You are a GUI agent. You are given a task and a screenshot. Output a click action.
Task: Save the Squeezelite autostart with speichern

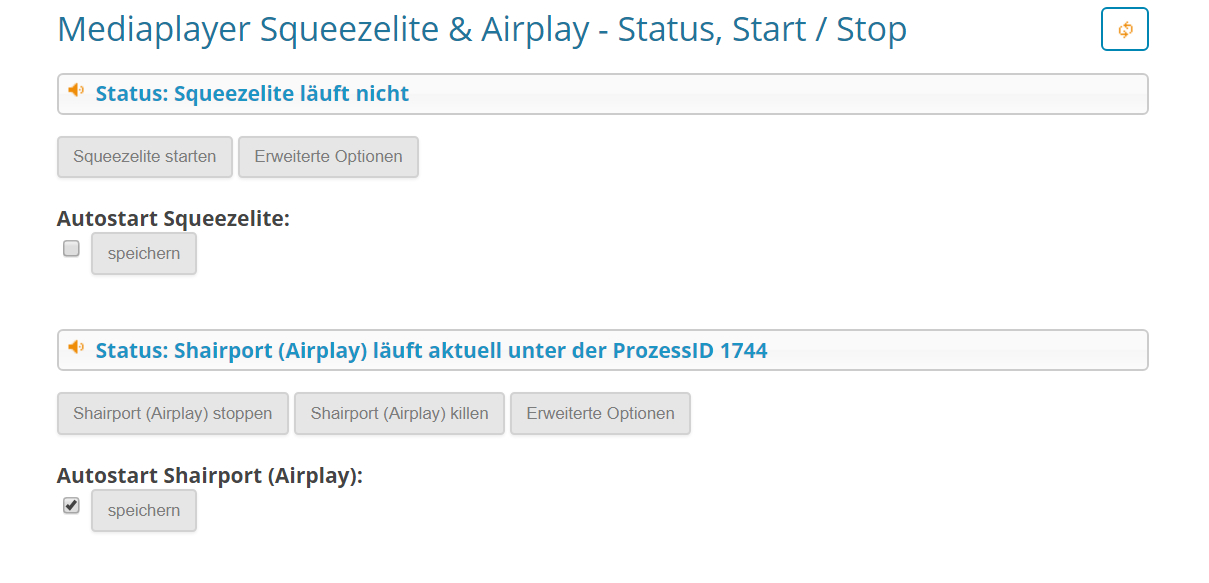pyautogui.click(x=144, y=254)
